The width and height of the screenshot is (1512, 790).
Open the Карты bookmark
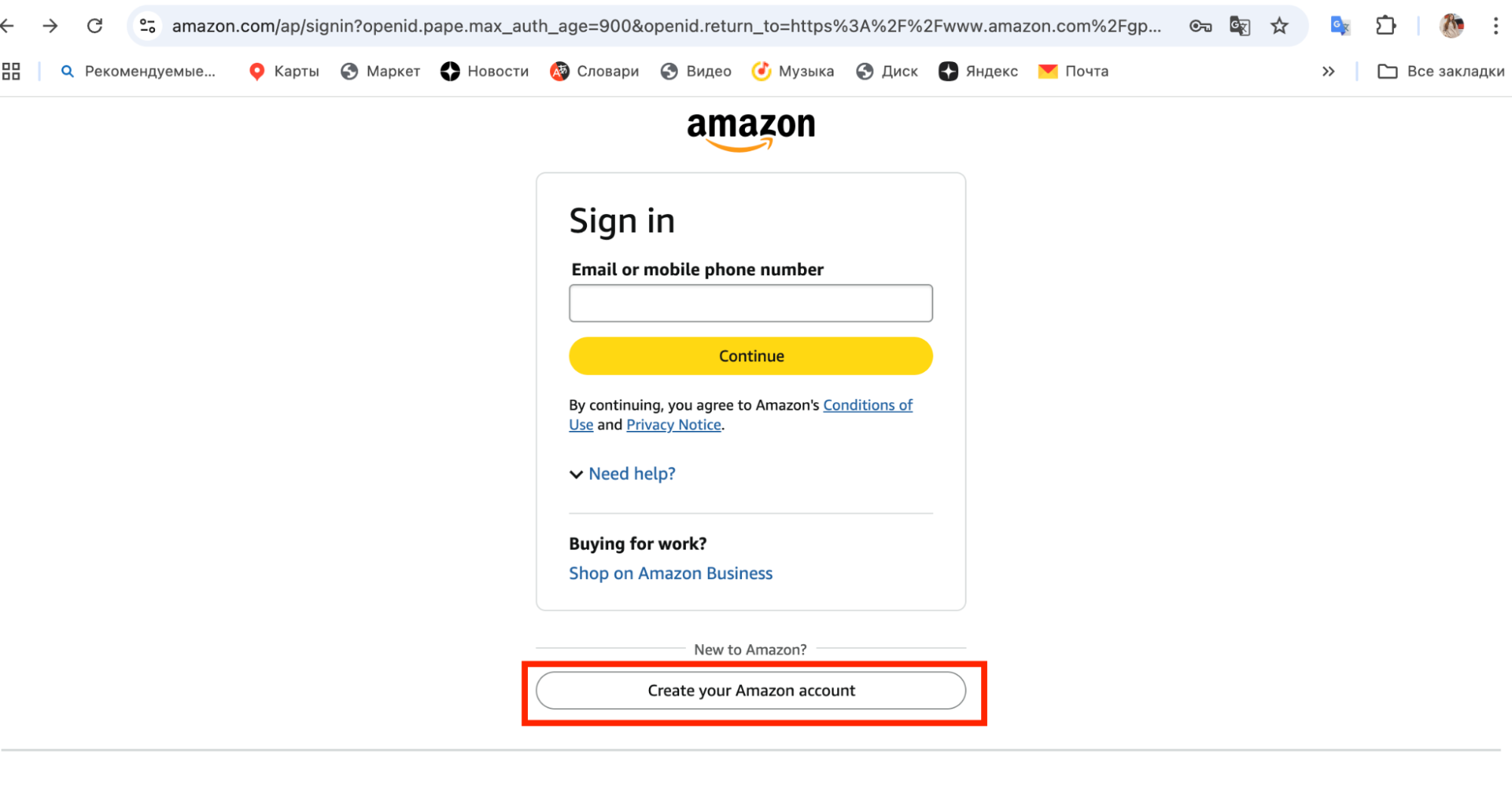pyautogui.click(x=284, y=71)
